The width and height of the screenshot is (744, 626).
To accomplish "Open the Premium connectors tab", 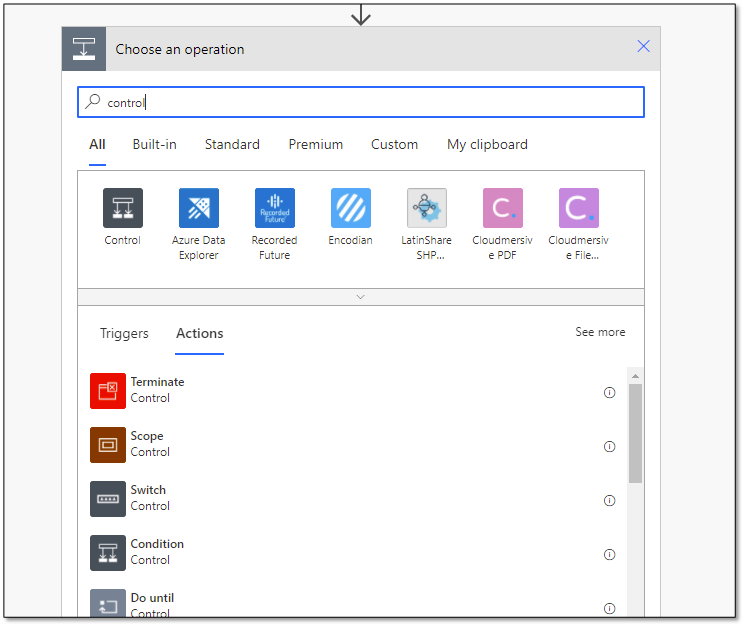I will 316,144.
